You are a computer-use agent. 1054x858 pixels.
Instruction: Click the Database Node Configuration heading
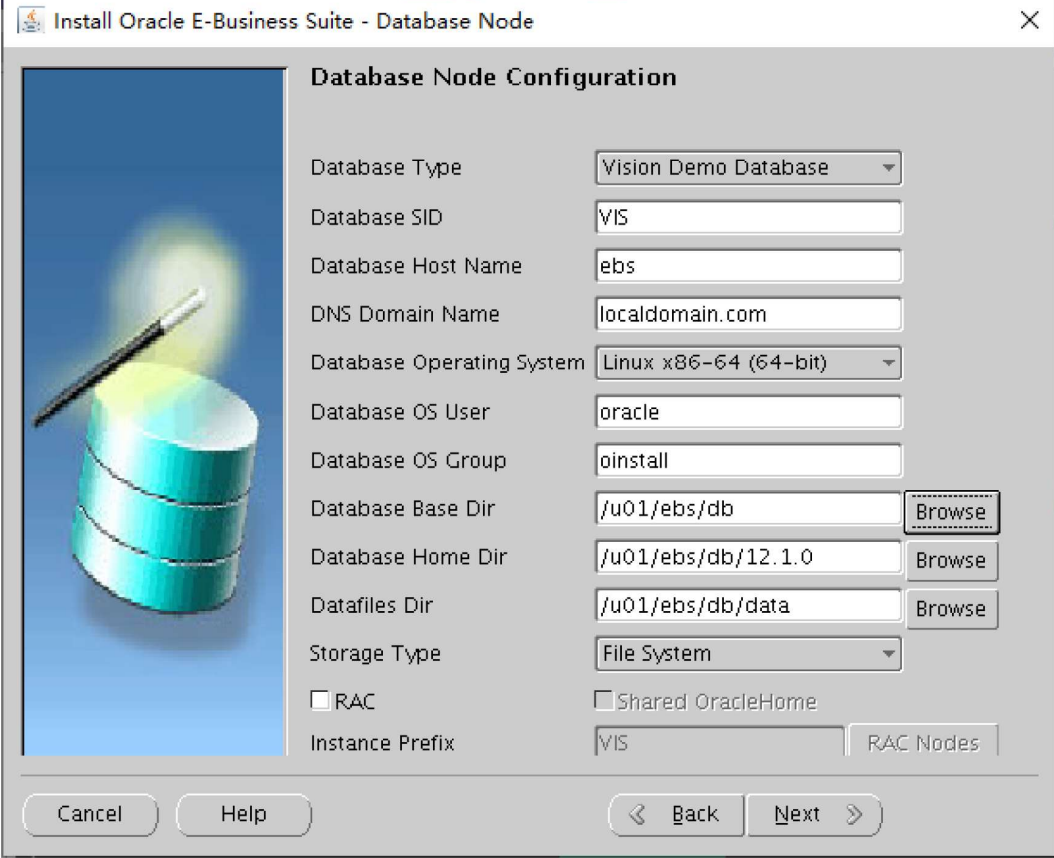tap(493, 77)
